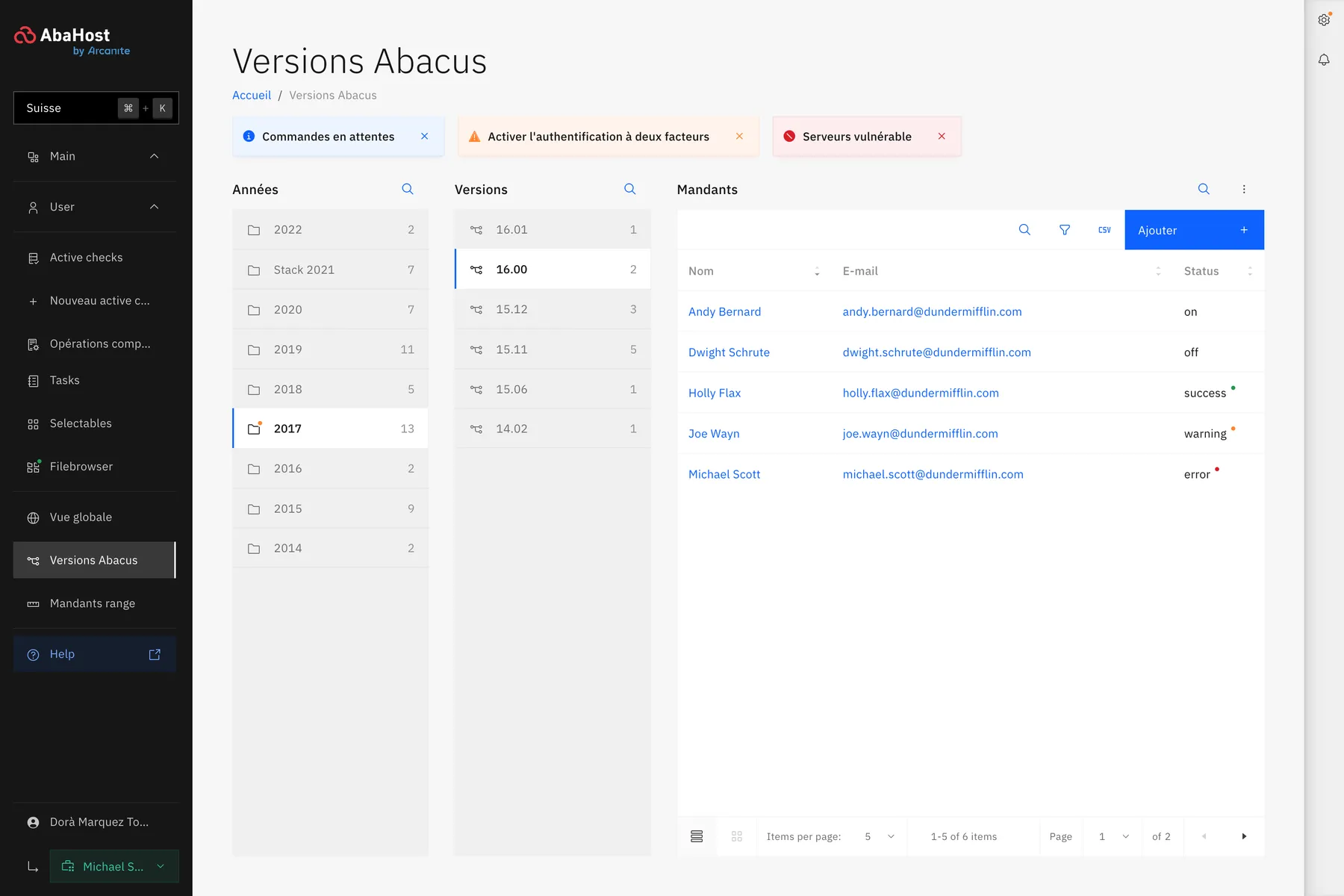Select Versions Abacus sidebar item

(95, 560)
